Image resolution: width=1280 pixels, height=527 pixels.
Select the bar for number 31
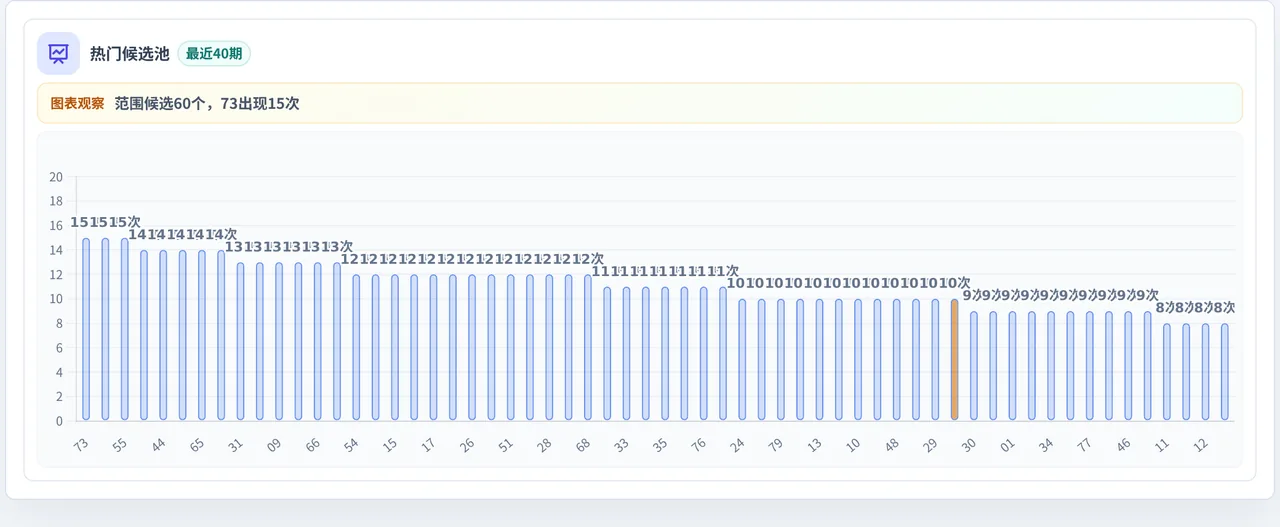tap(240, 341)
